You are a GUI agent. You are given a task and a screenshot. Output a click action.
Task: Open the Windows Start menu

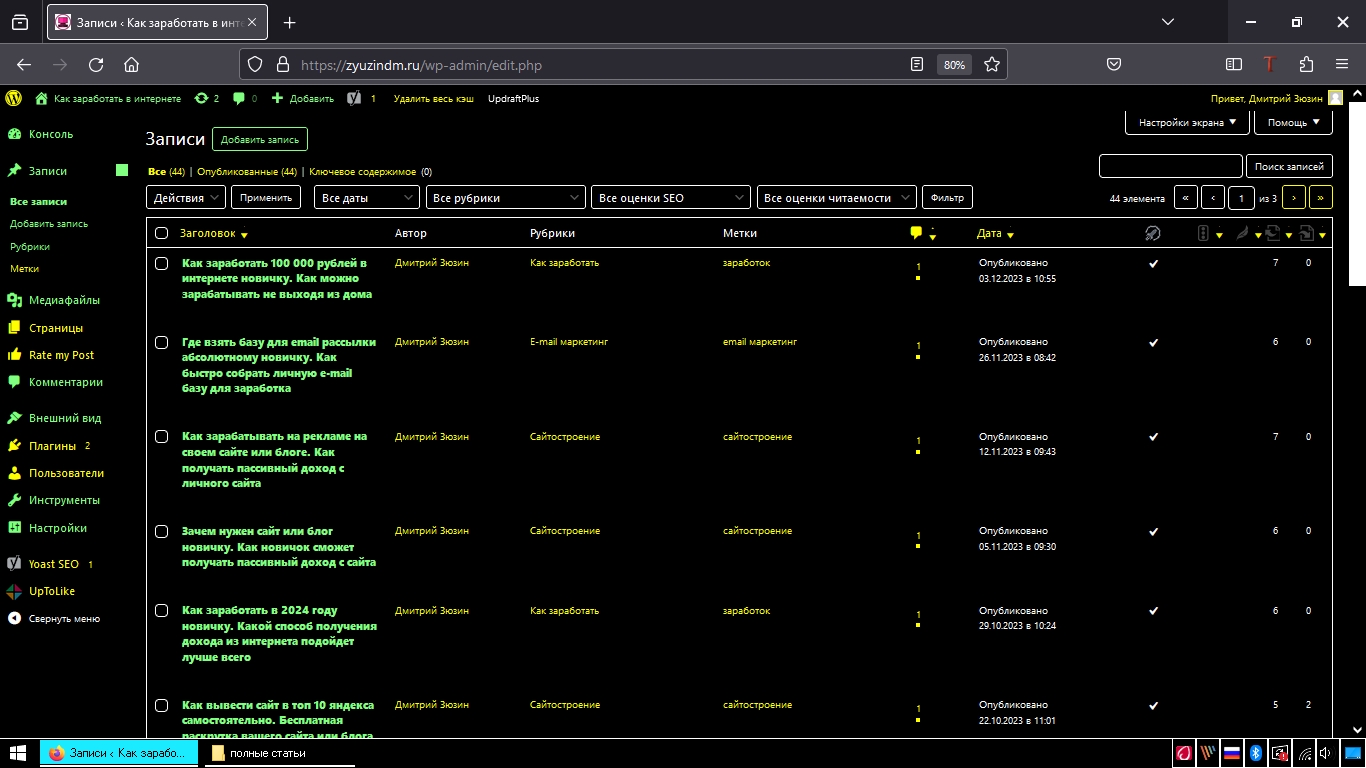click(x=17, y=753)
